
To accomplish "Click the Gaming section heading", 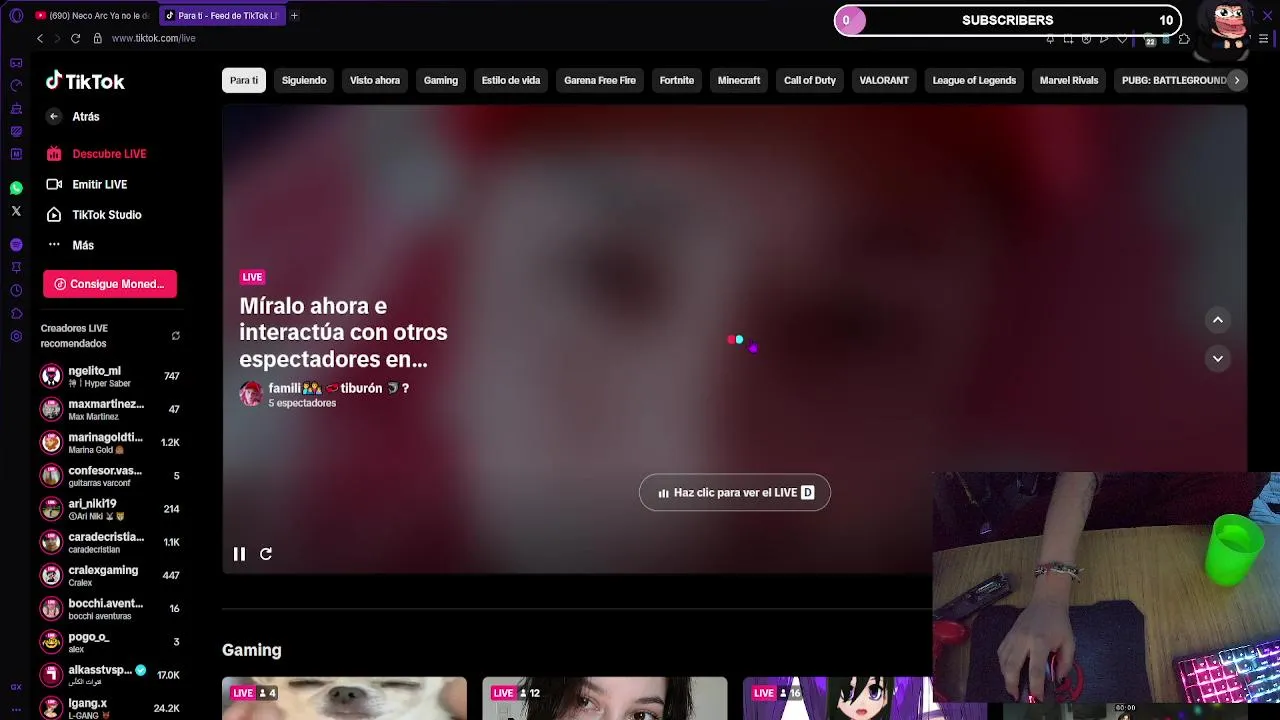I will 252,650.
